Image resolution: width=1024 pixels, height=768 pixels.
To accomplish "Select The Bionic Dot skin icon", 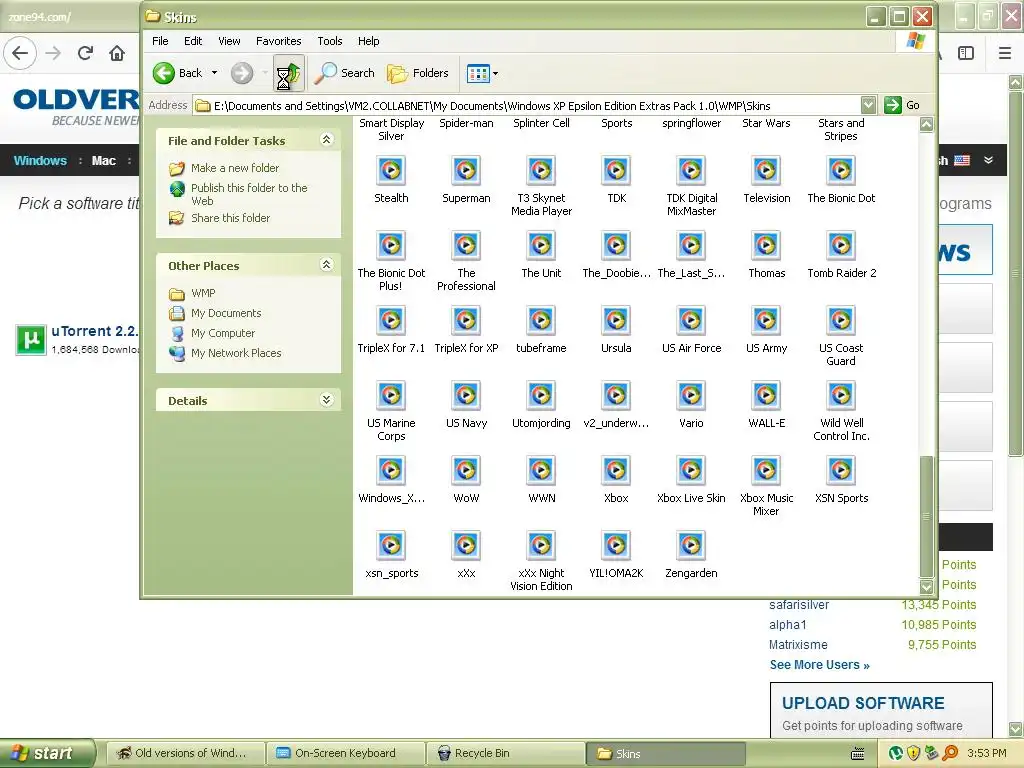I will tap(841, 171).
